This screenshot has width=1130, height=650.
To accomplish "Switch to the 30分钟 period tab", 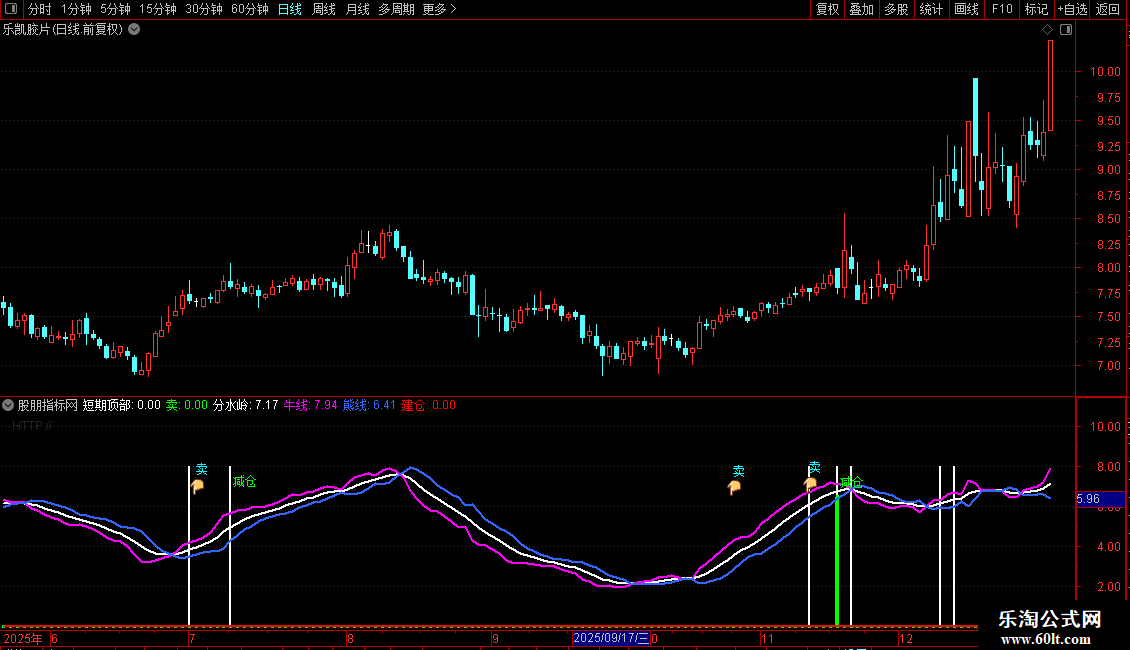I will (x=204, y=9).
